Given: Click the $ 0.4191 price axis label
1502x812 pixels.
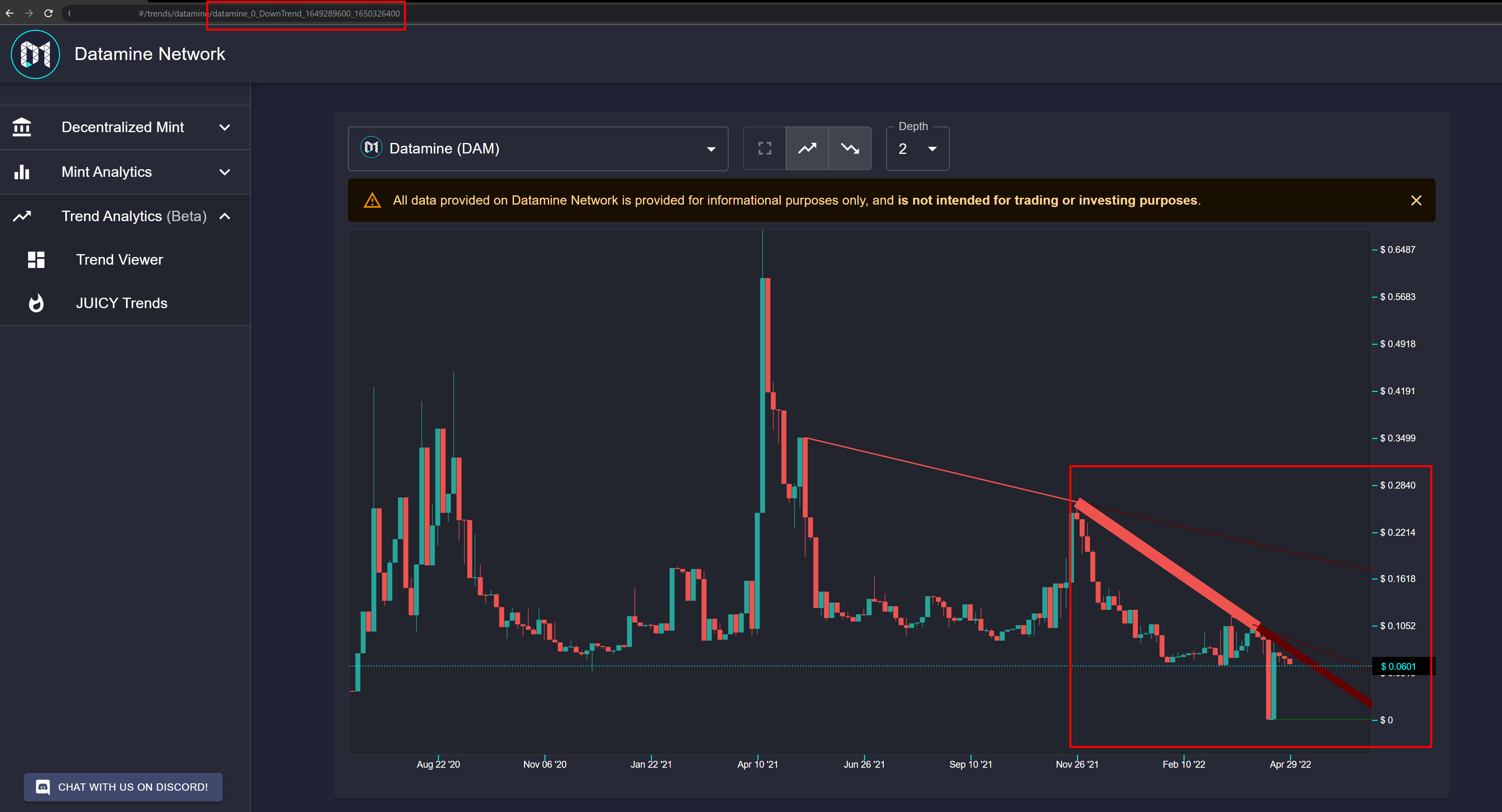Looking at the screenshot, I should click(1398, 391).
